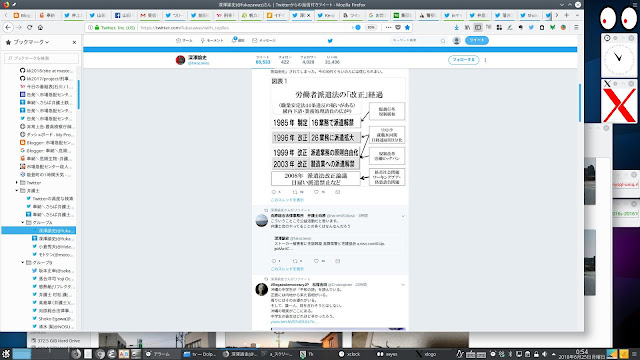Screen dimensions: 640x360
Task: Click the green padlock security icon
Action: 97,27
